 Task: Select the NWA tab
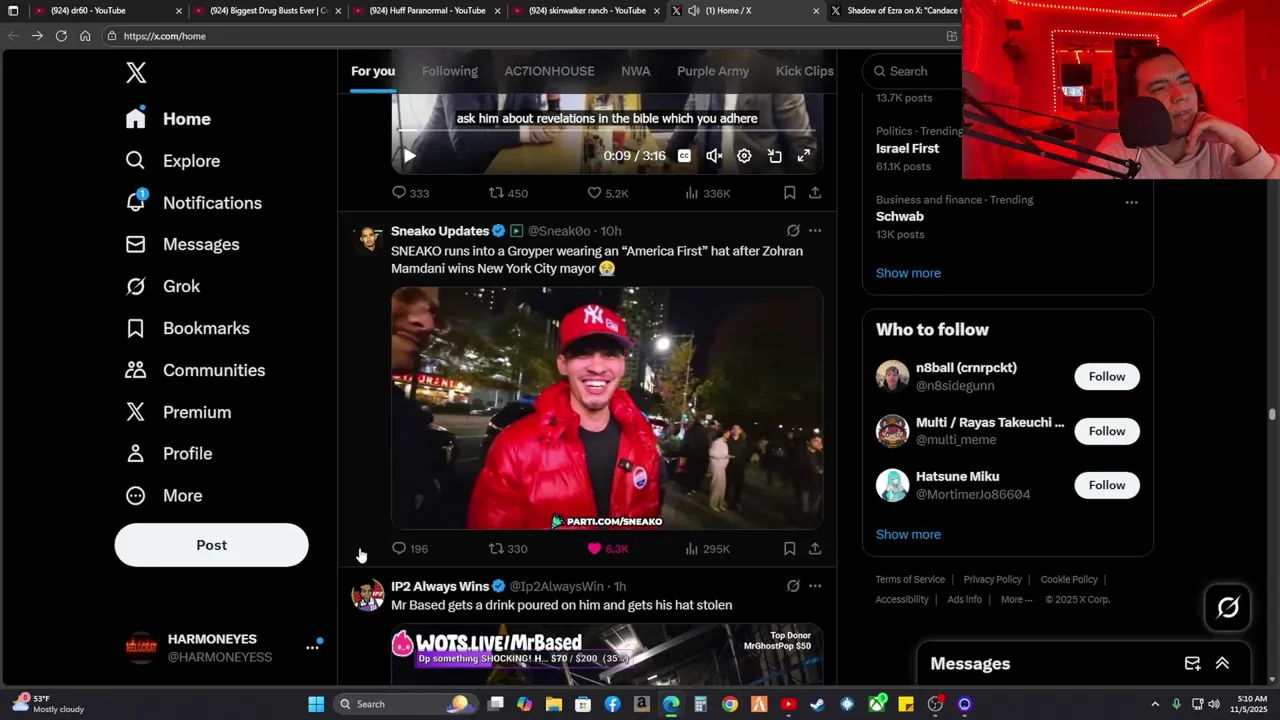636,71
